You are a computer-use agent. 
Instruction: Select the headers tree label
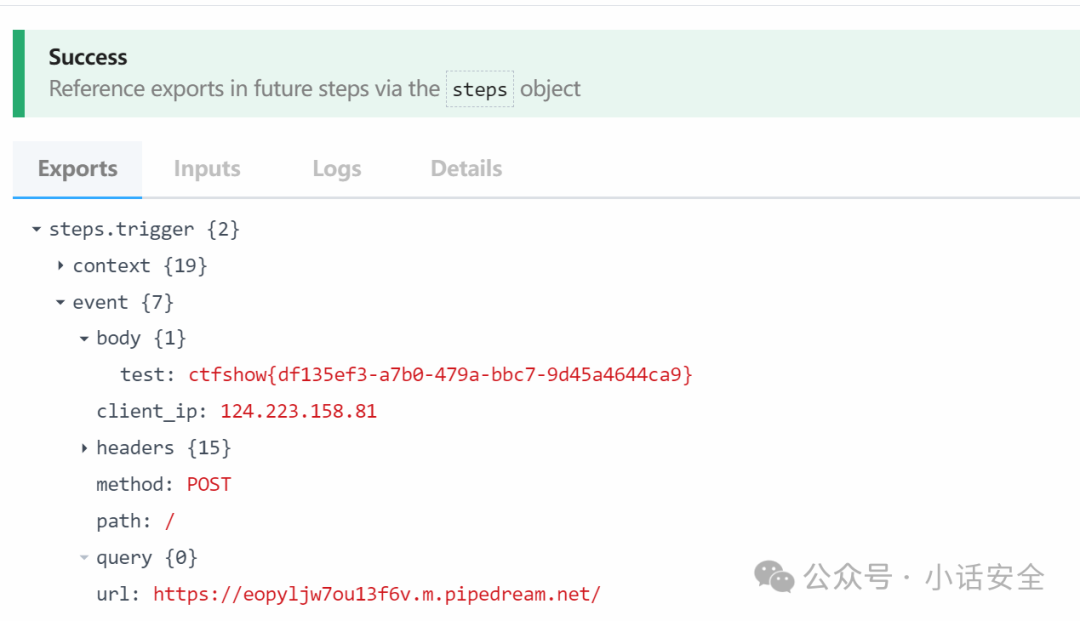(x=135, y=448)
